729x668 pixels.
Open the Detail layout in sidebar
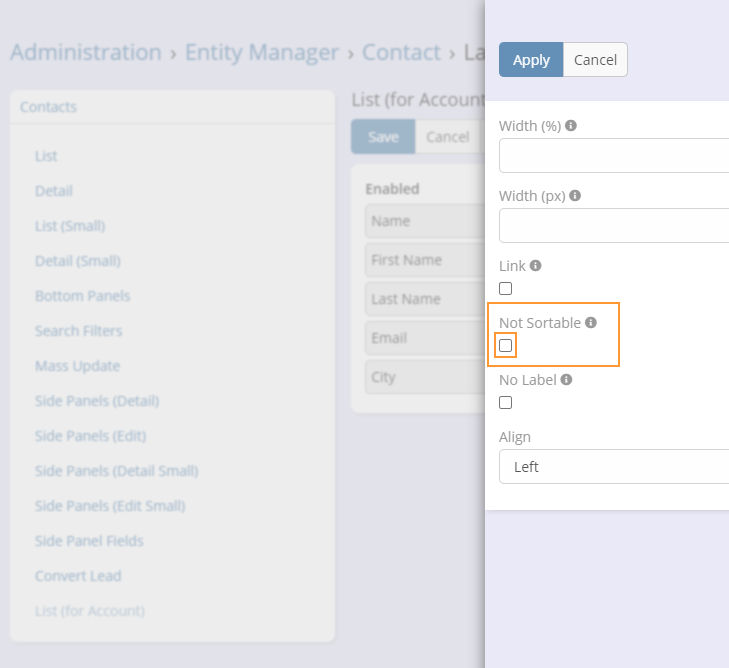(54, 191)
